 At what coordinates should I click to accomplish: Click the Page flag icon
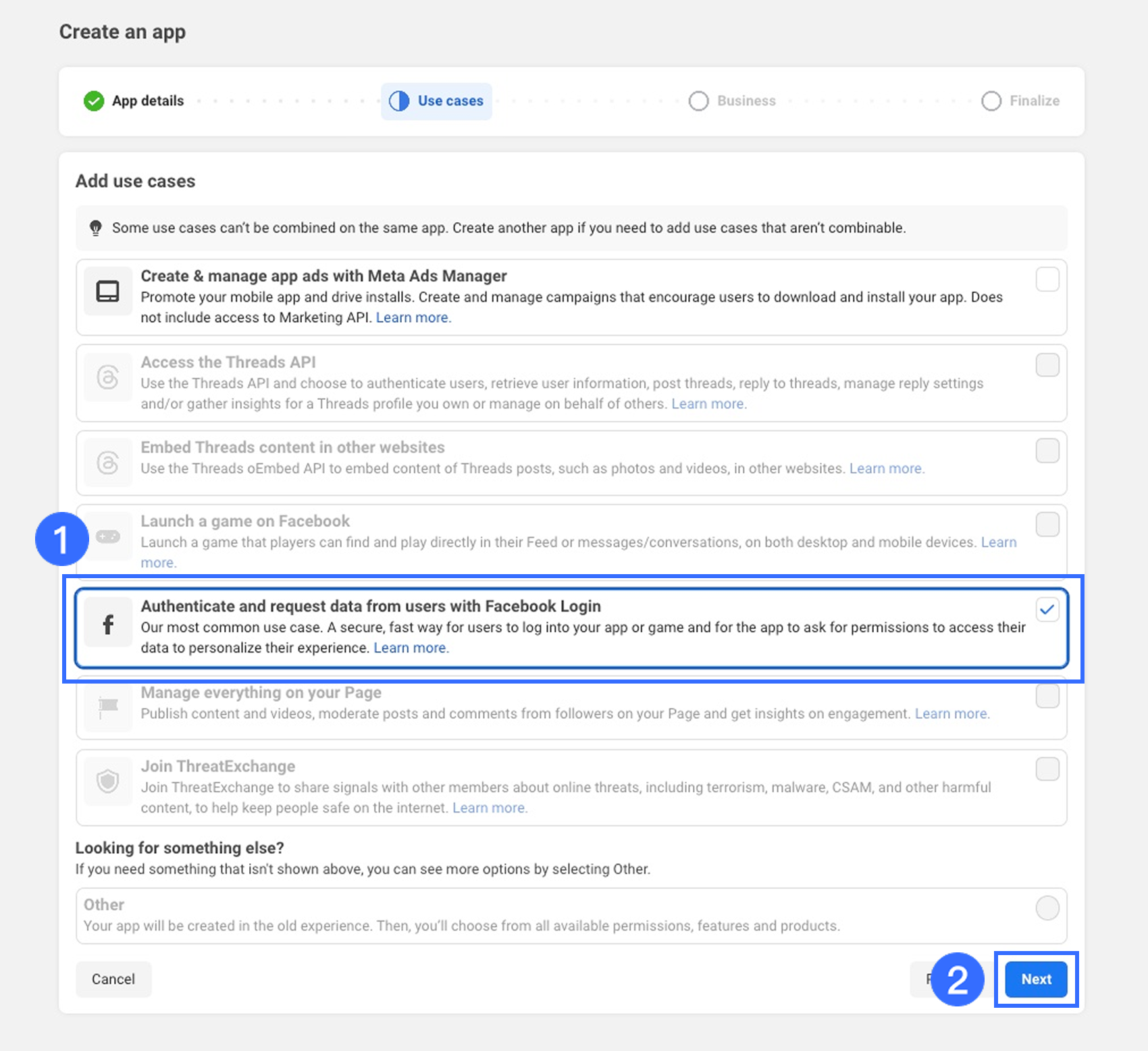click(x=108, y=707)
